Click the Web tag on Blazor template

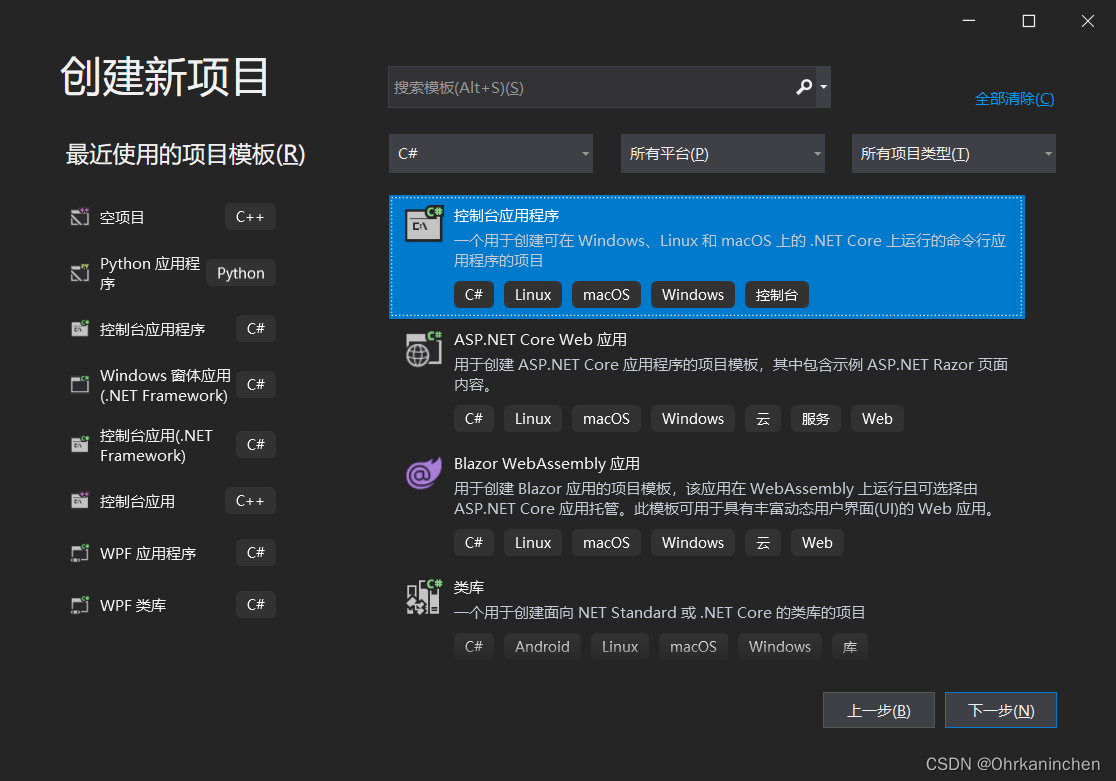[x=817, y=542]
